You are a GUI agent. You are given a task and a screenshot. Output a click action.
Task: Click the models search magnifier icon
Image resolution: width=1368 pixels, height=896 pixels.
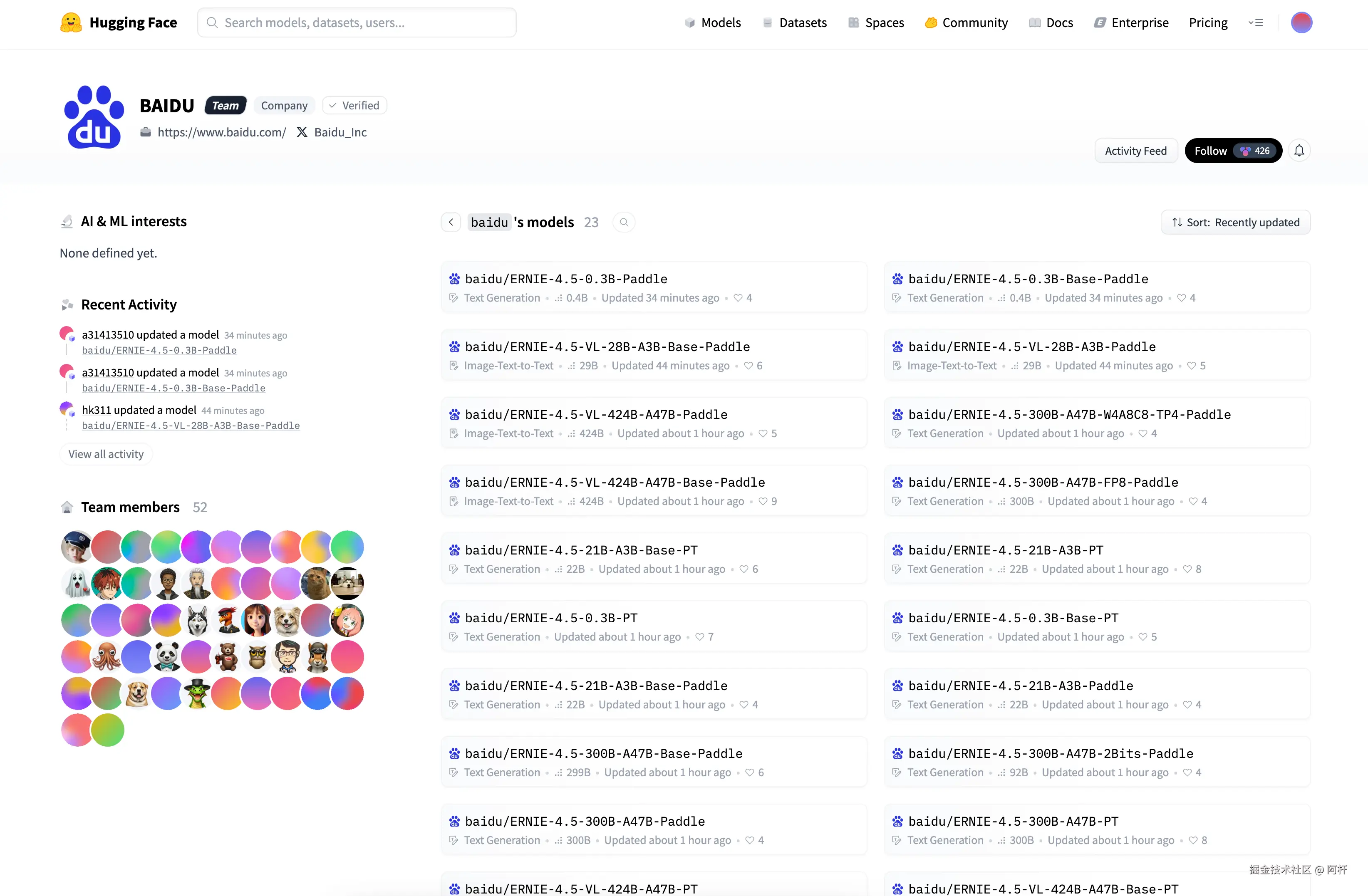click(x=624, y=223)
